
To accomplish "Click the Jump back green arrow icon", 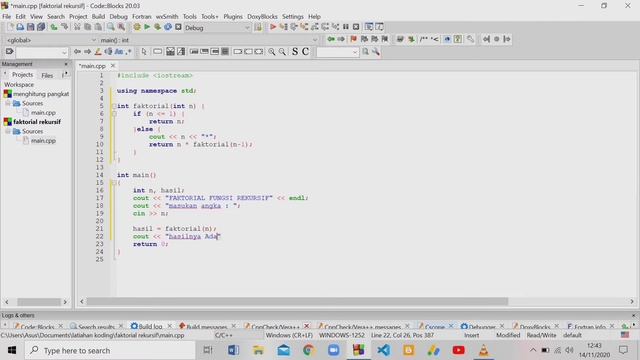I will coord(331,39).
